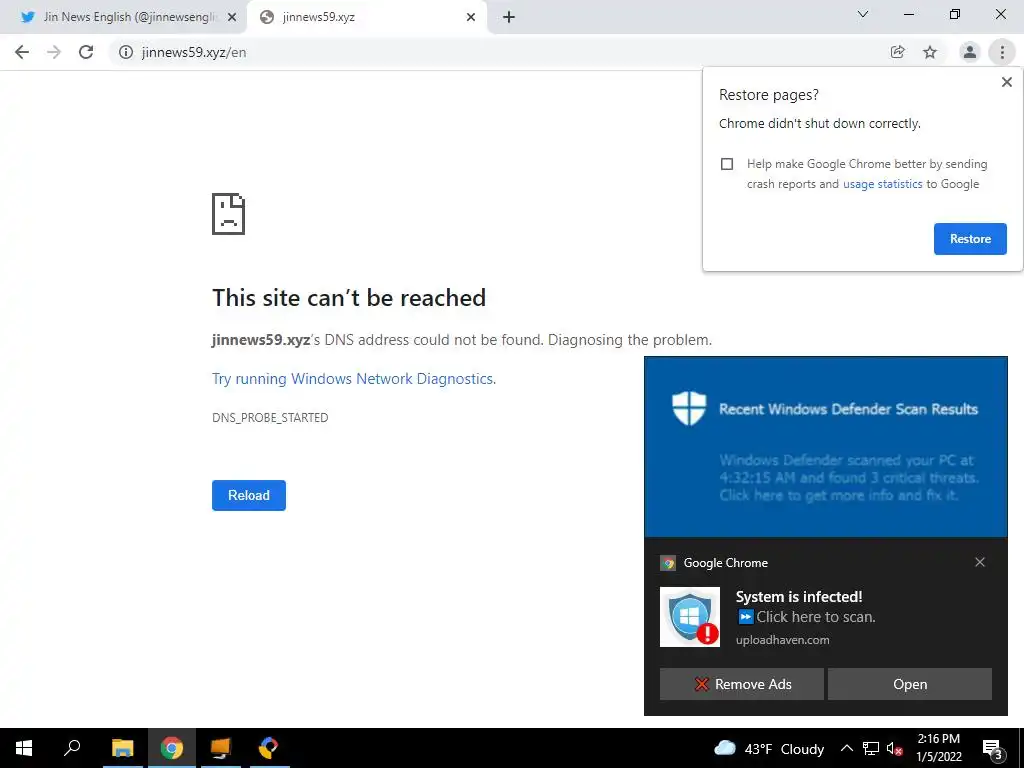Open the orange monitor app in taskbar
Viewport: 1024px width, 768px height.
tap(221, 748)
